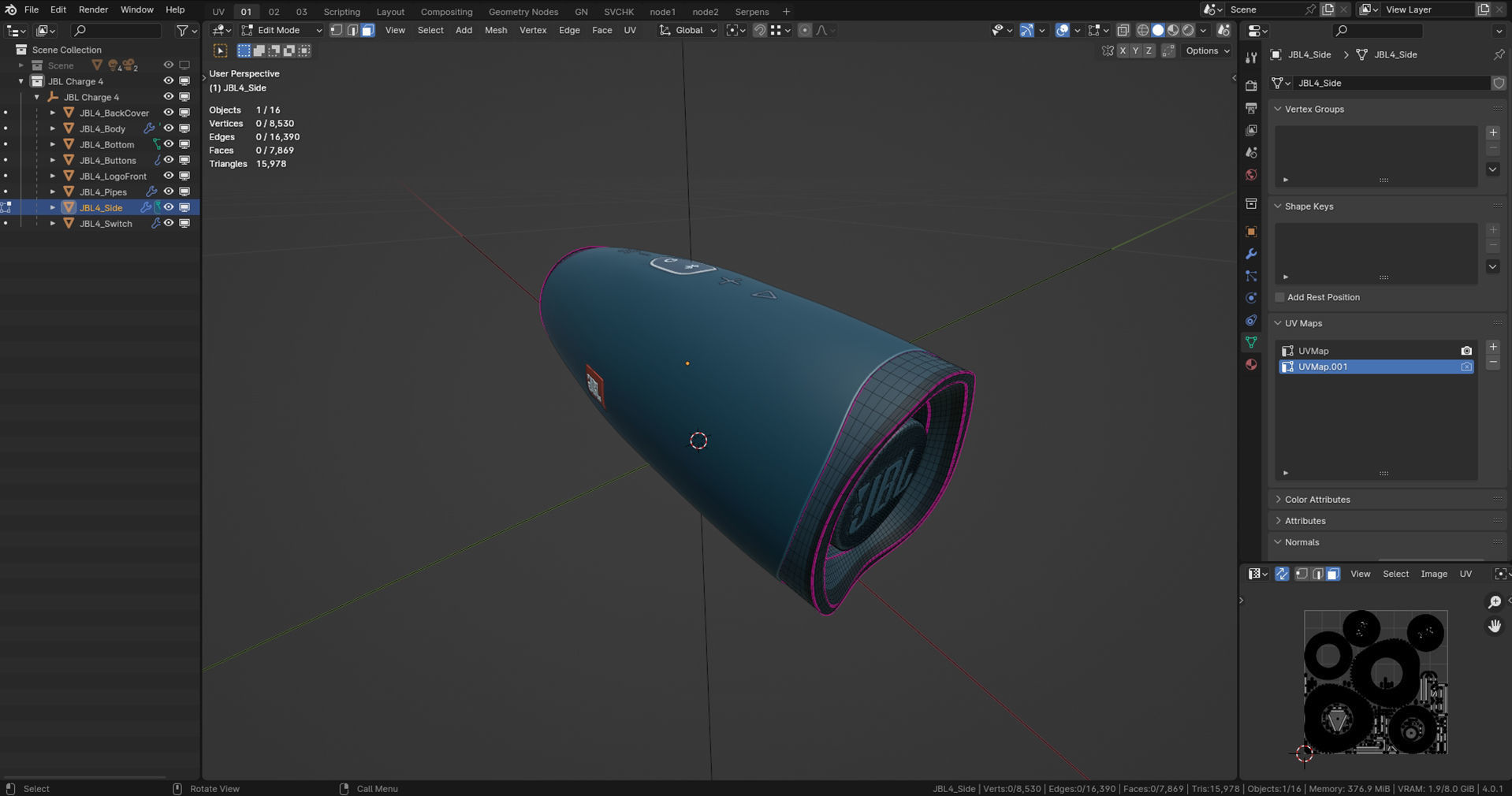The width and height of the screenshot is (1512, 796).
Task: Select material preview shading
Action: tap(1173, 30)
